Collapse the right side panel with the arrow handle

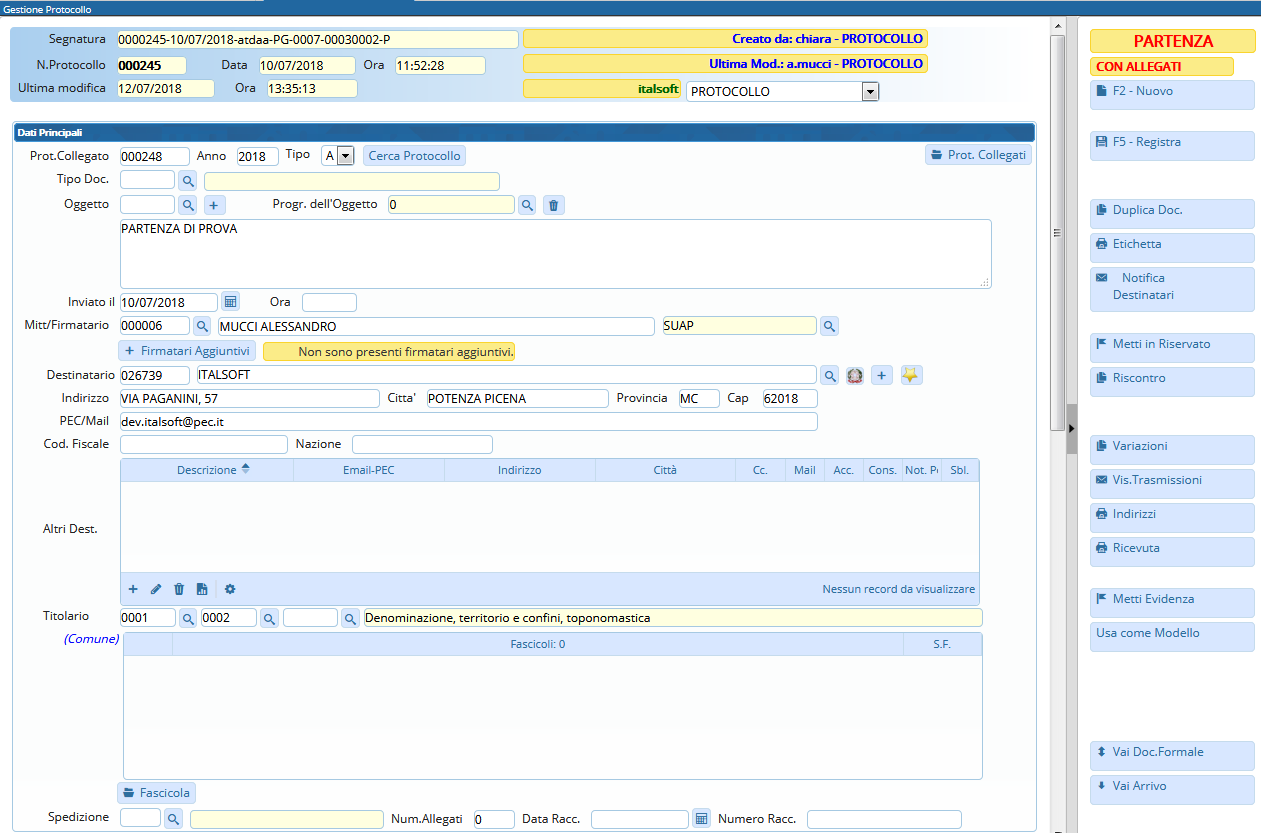[x=1071, y=428]
